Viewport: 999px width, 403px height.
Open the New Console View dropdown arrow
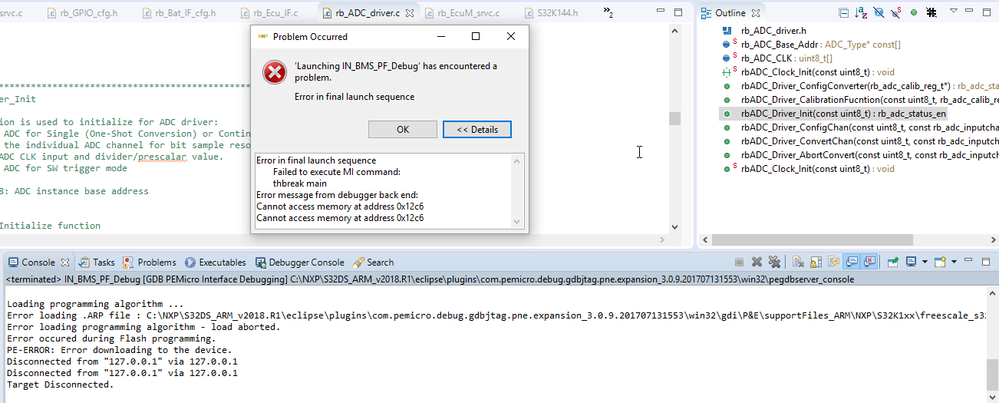click(x=954, y=262)
